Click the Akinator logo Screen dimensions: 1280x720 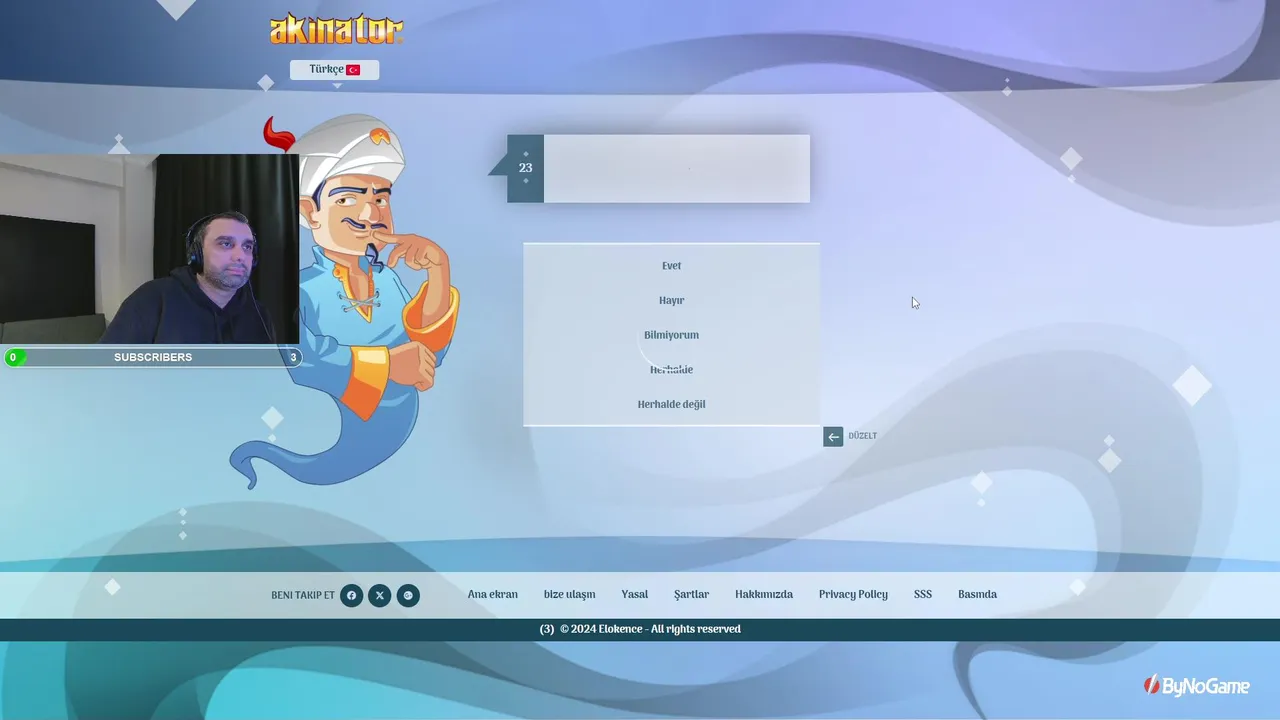(336, 29)
